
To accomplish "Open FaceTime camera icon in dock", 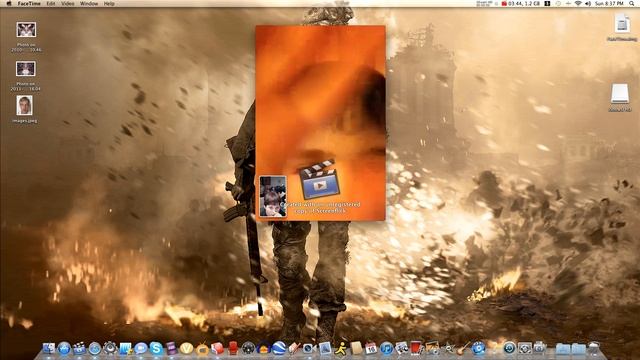I will pos(309,348).
